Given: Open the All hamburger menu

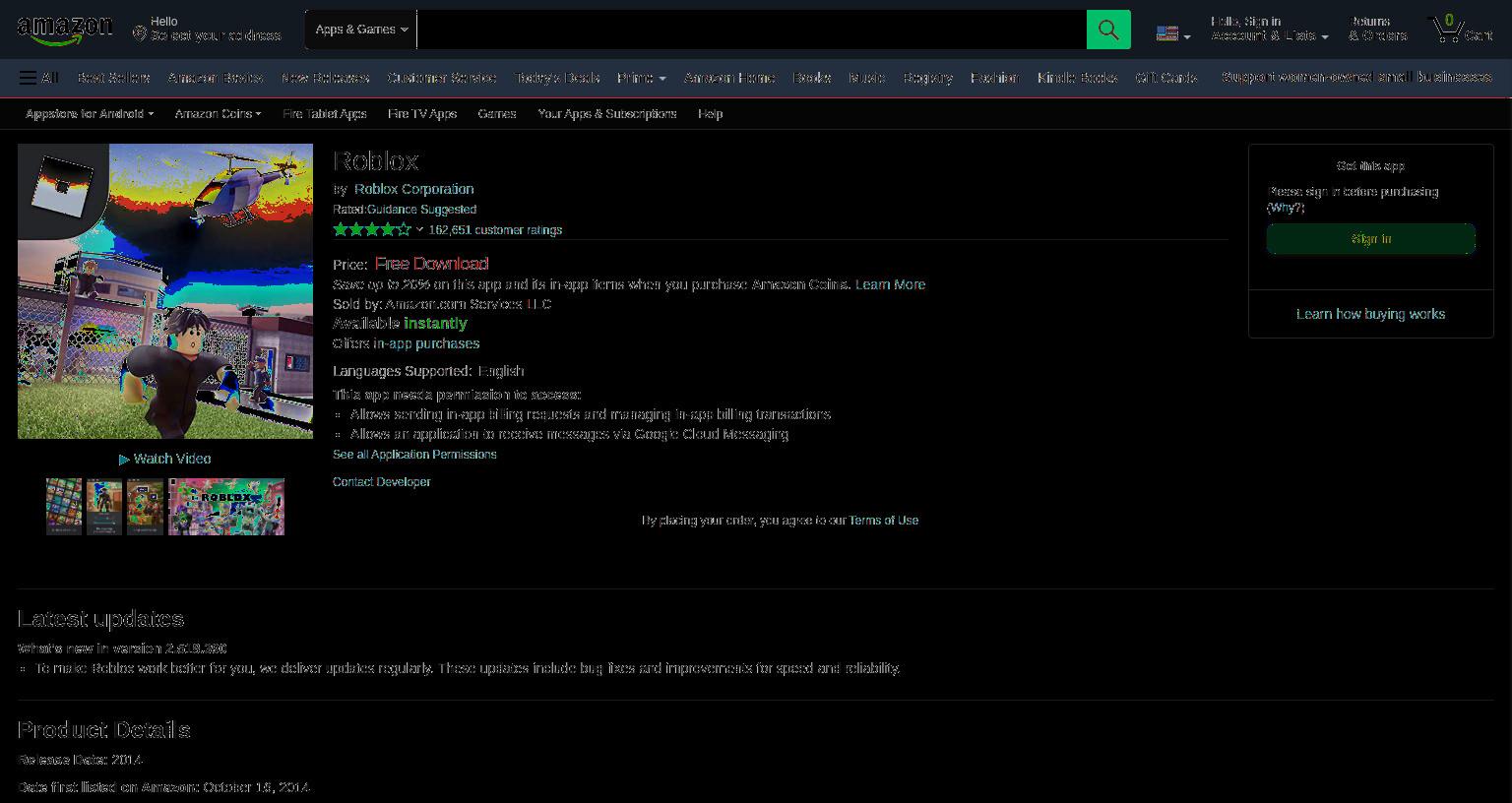Looking at the screenshot, I should tap(39, 78).
